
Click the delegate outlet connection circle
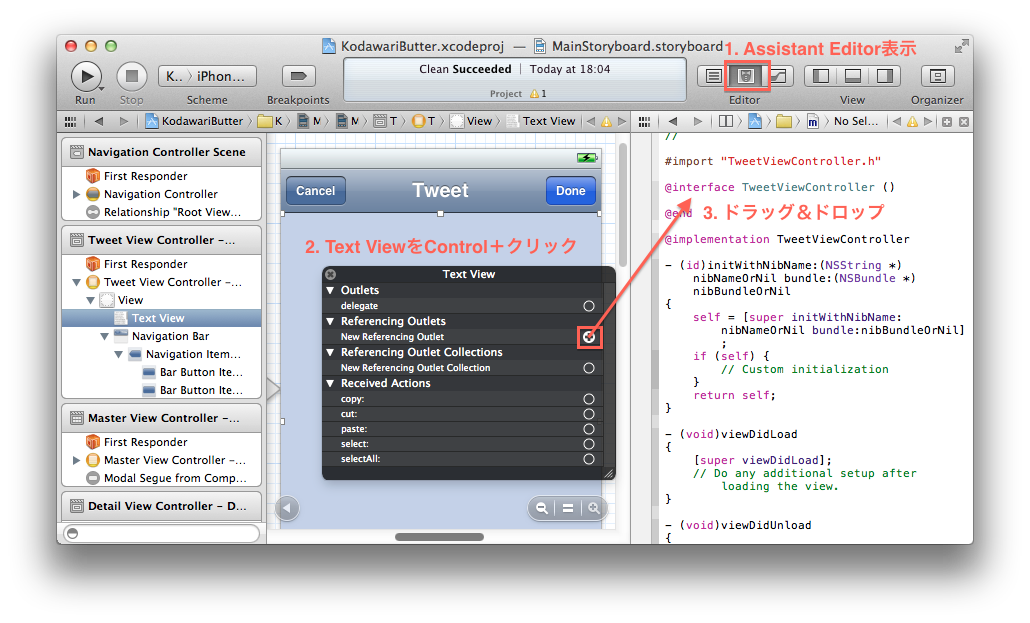click(x=589, y=306)
